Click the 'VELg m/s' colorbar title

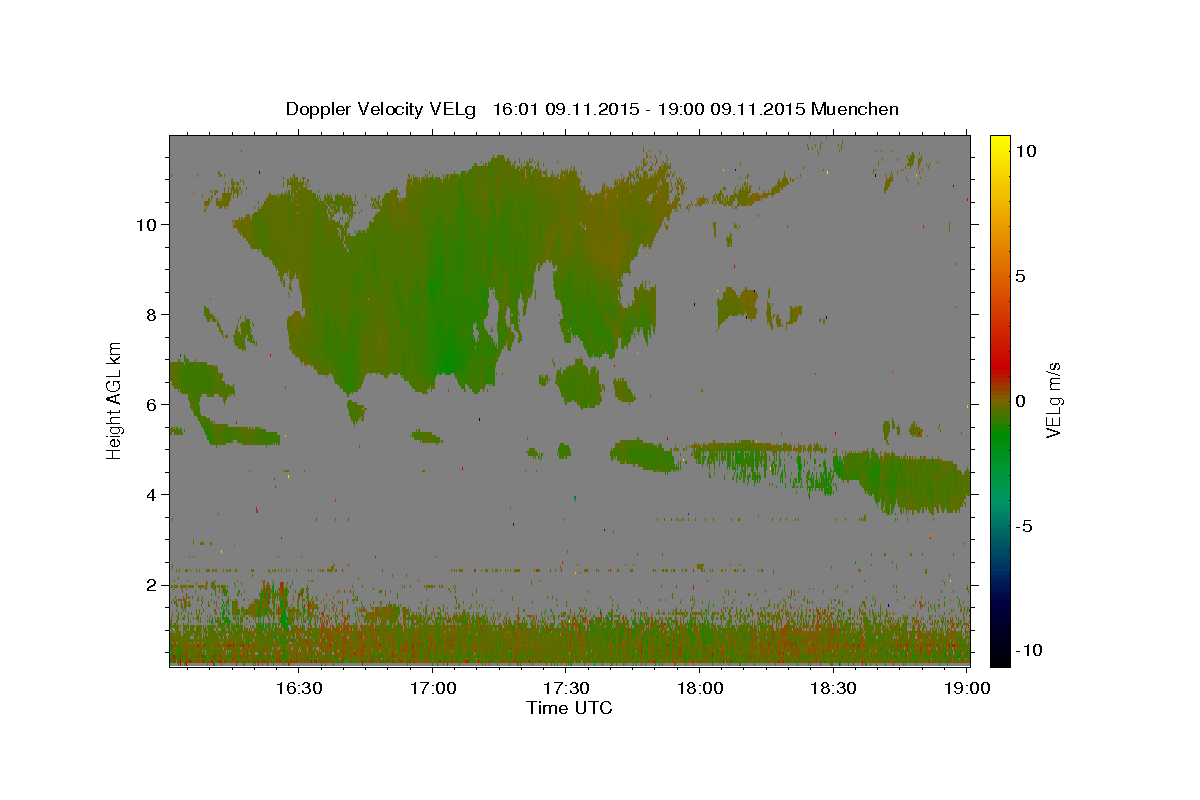point(1054,400)
